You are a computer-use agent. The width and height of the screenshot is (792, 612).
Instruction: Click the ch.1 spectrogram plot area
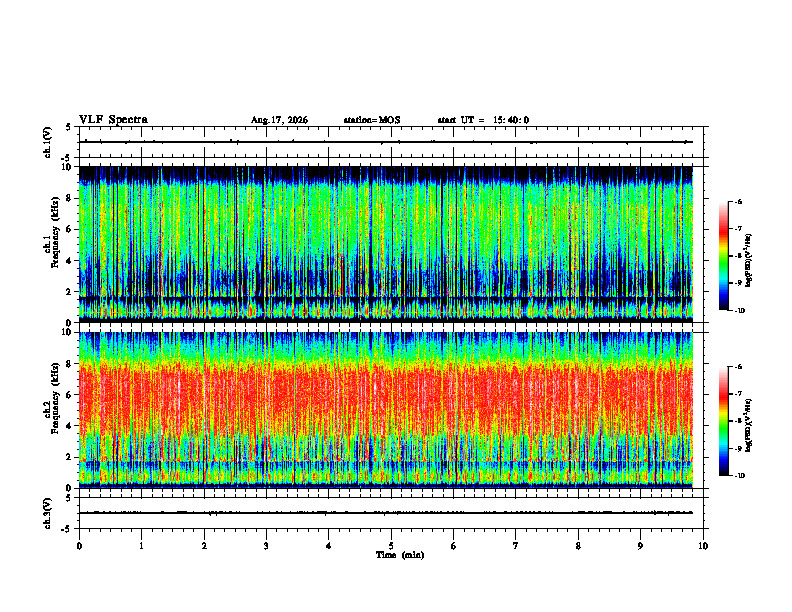pos(386,244)
